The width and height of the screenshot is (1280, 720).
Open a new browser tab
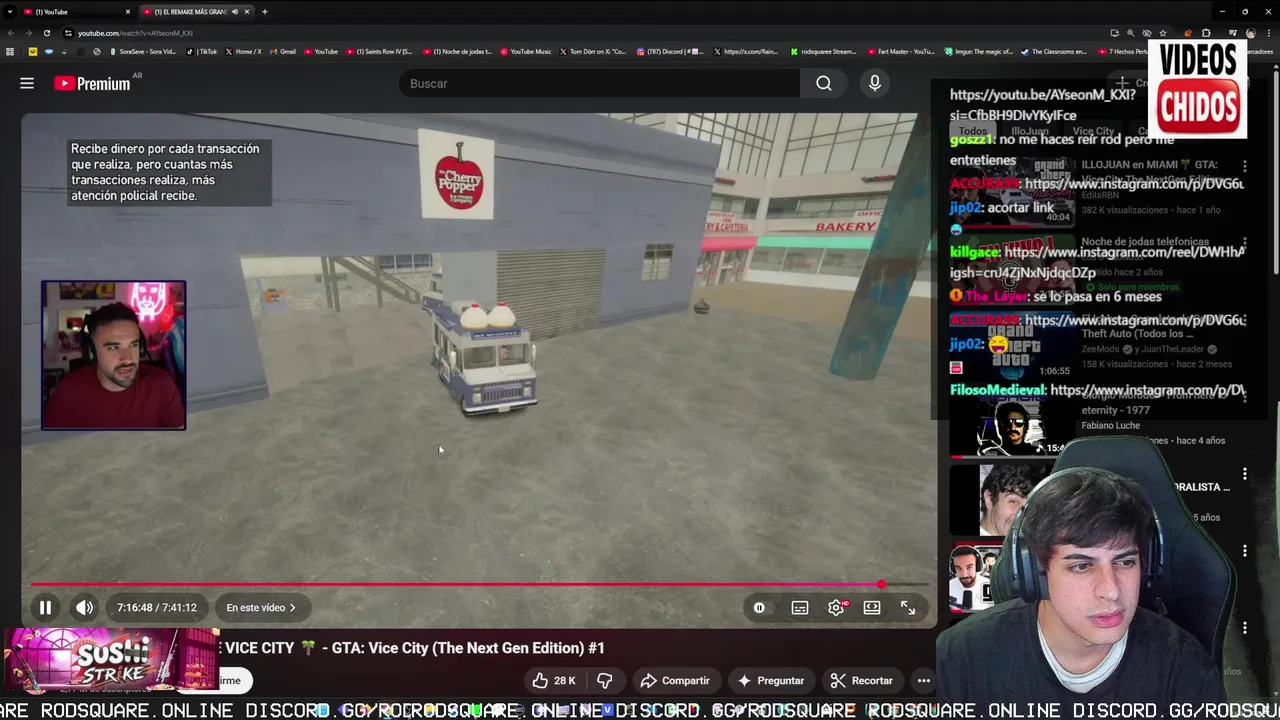click(265, 12)
